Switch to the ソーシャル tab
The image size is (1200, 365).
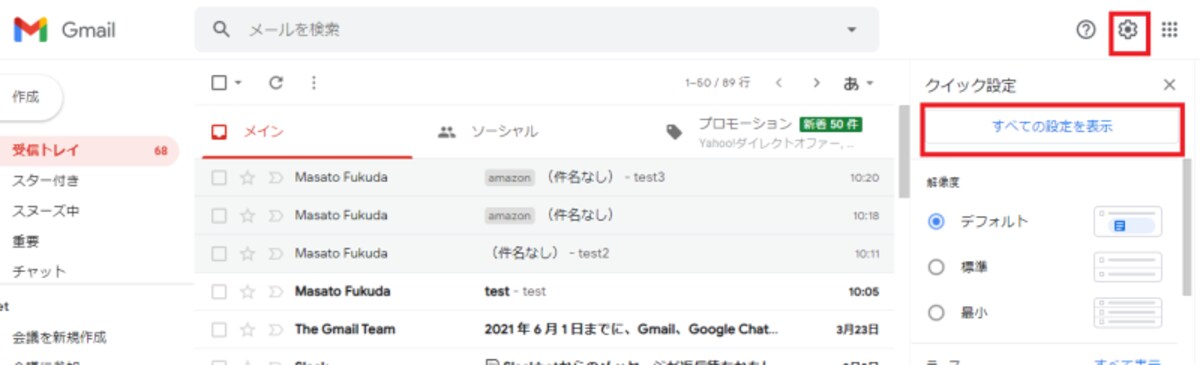click(x=487, y=131)
